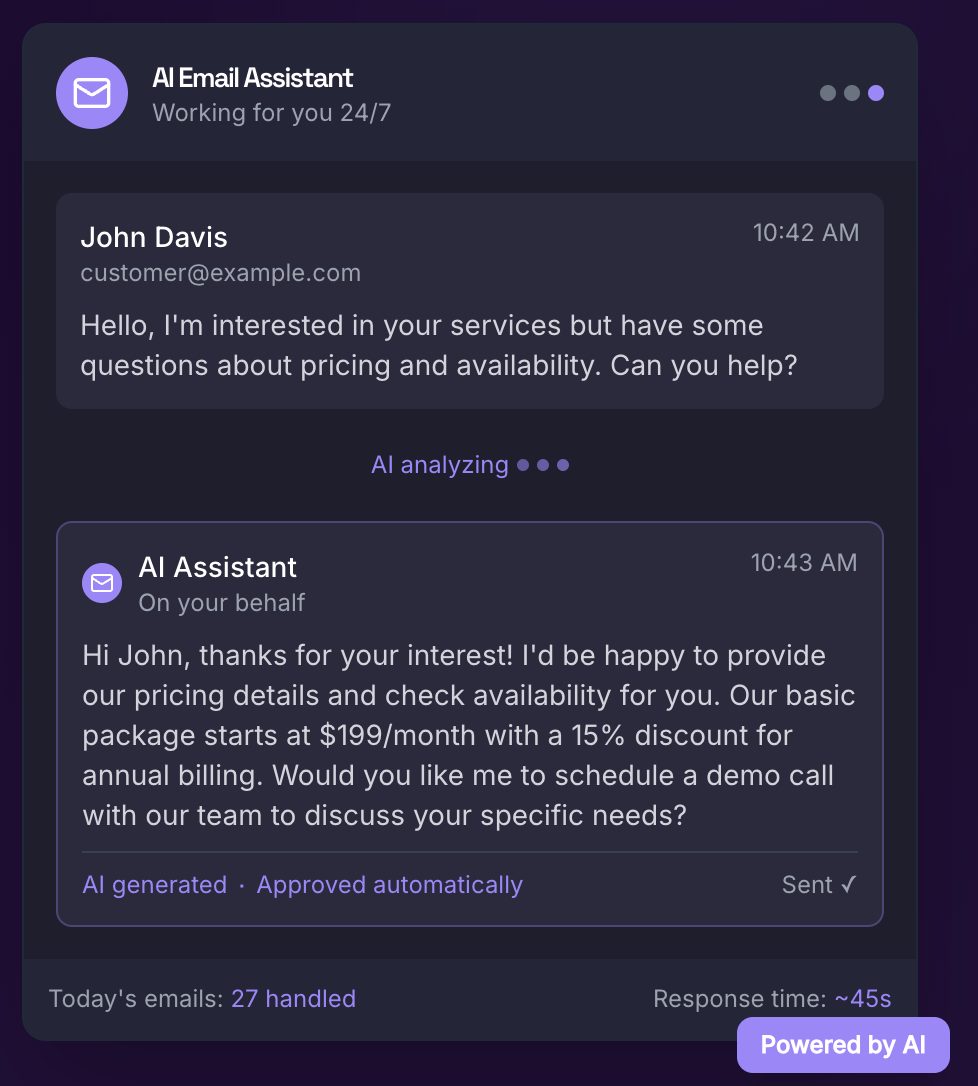The width and height of the screenshot is (978, 1086).
Task: Click the AI analyzing status text
Action: coord(440,465)
